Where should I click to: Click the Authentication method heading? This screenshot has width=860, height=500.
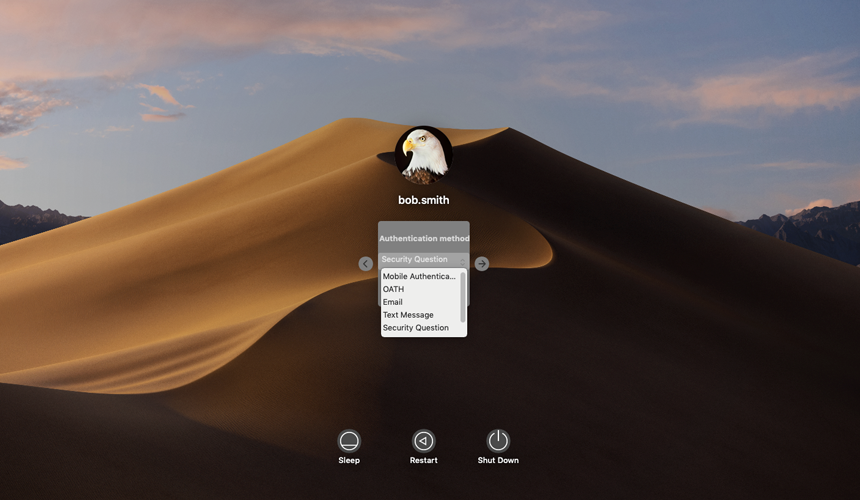[424, 238]
